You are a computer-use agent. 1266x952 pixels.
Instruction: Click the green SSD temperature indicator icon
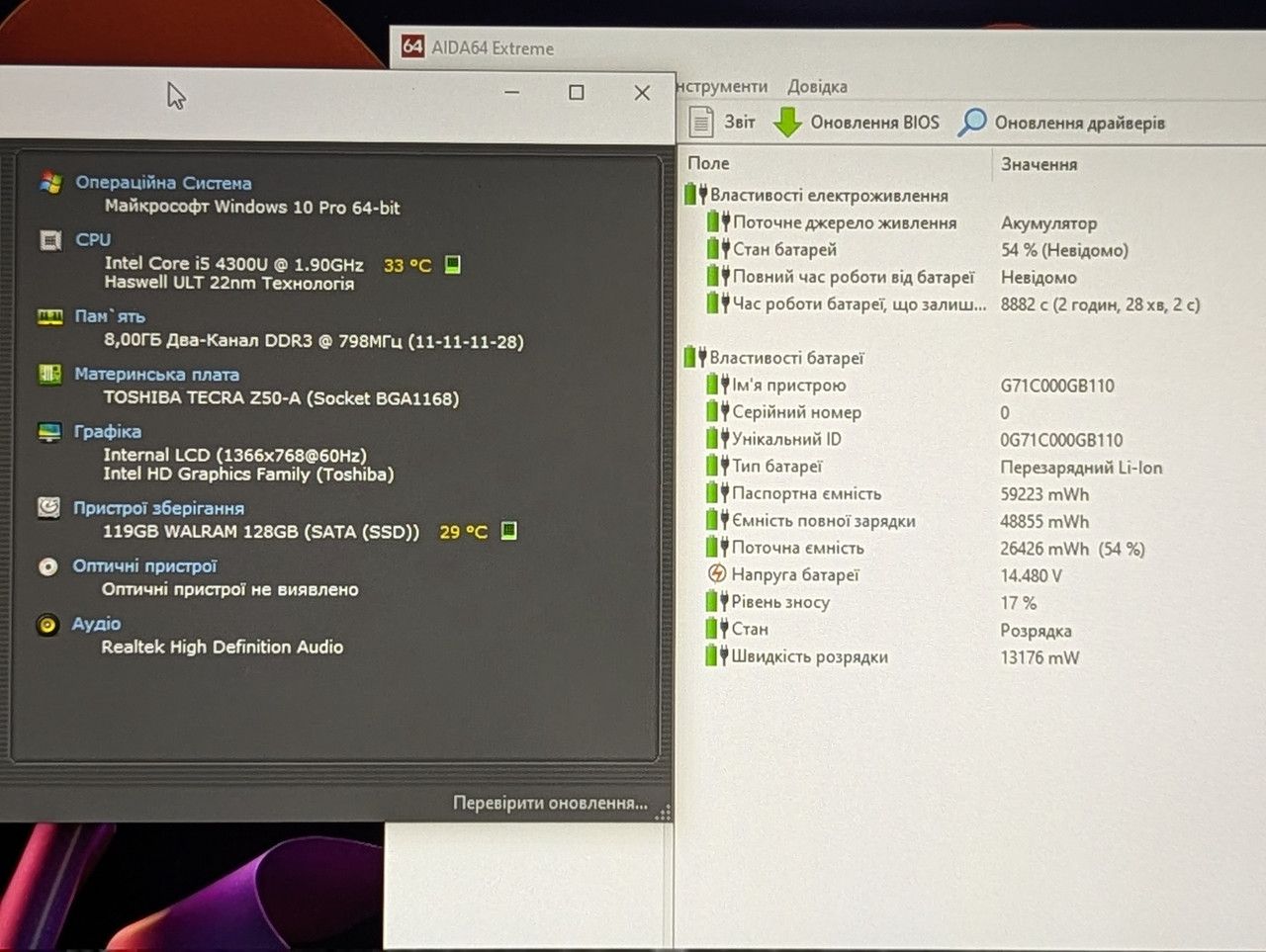pos(508,531)
